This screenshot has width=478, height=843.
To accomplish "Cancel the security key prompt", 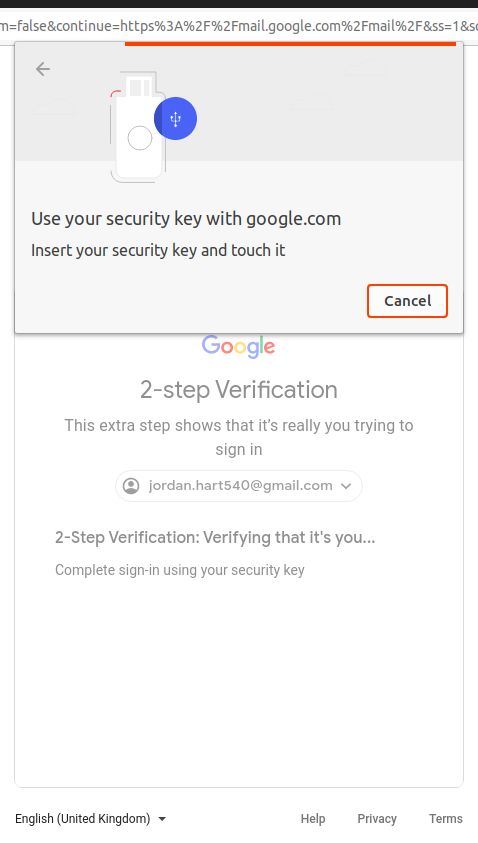I will 408,301.
